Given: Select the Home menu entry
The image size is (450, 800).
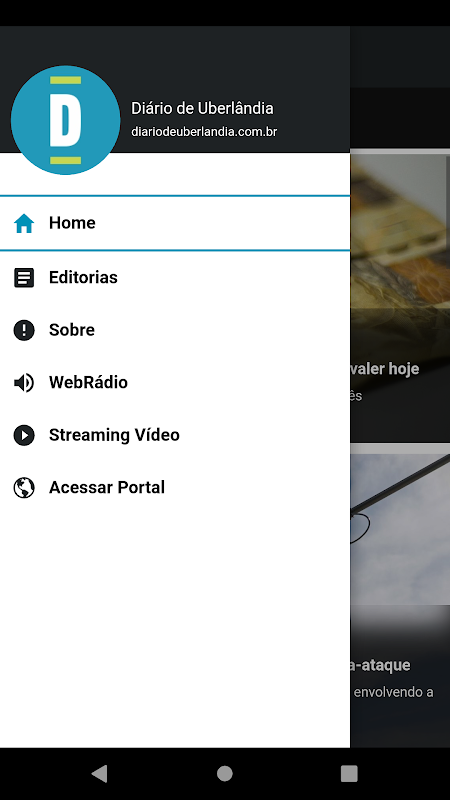Looking at the screenshot, I should 175,223.
